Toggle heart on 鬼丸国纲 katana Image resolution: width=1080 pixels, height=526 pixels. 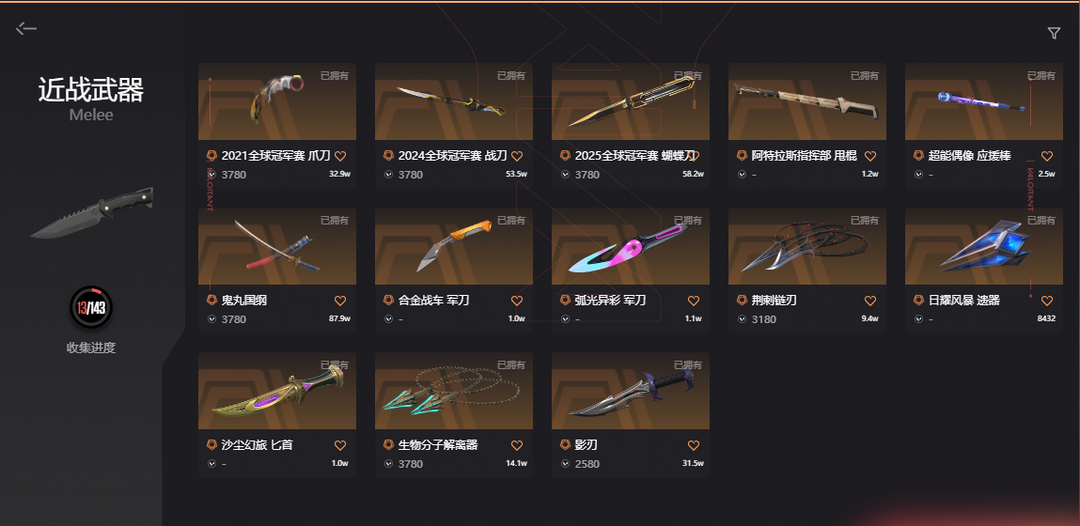pos(340,301)
